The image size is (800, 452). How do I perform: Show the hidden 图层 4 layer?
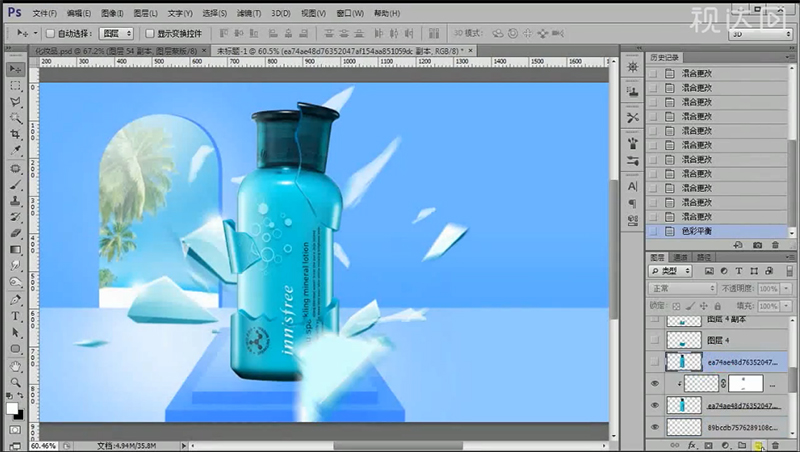tap(655, 340)
